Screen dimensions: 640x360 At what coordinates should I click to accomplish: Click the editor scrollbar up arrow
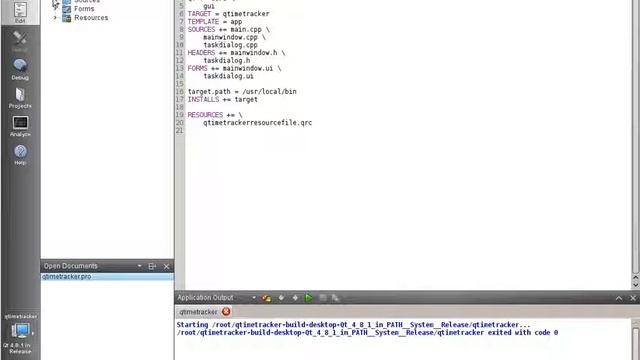click(x=636, y=278)
